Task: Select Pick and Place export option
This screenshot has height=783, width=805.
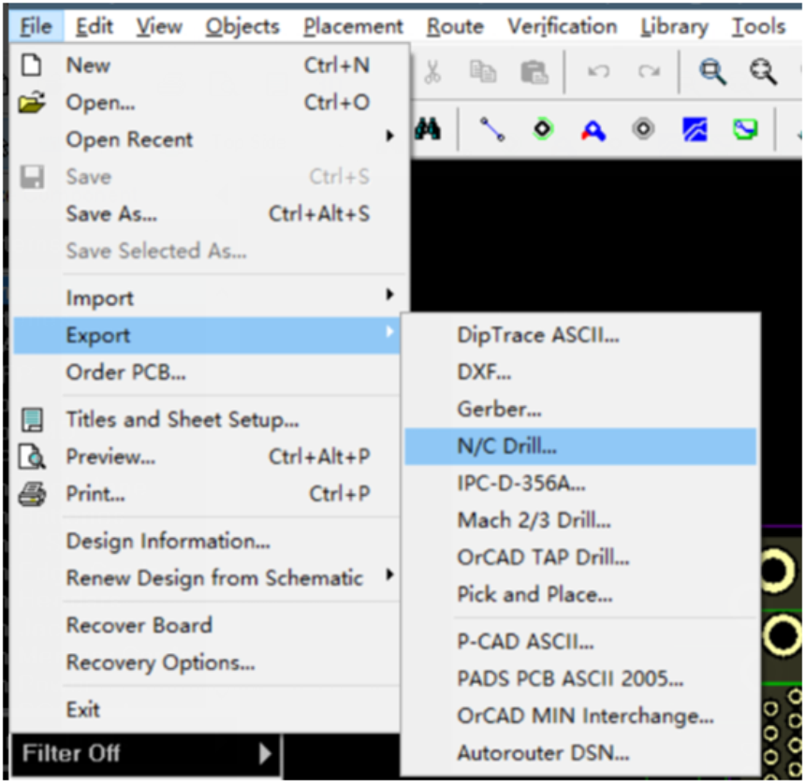Action: pos(534,594)
